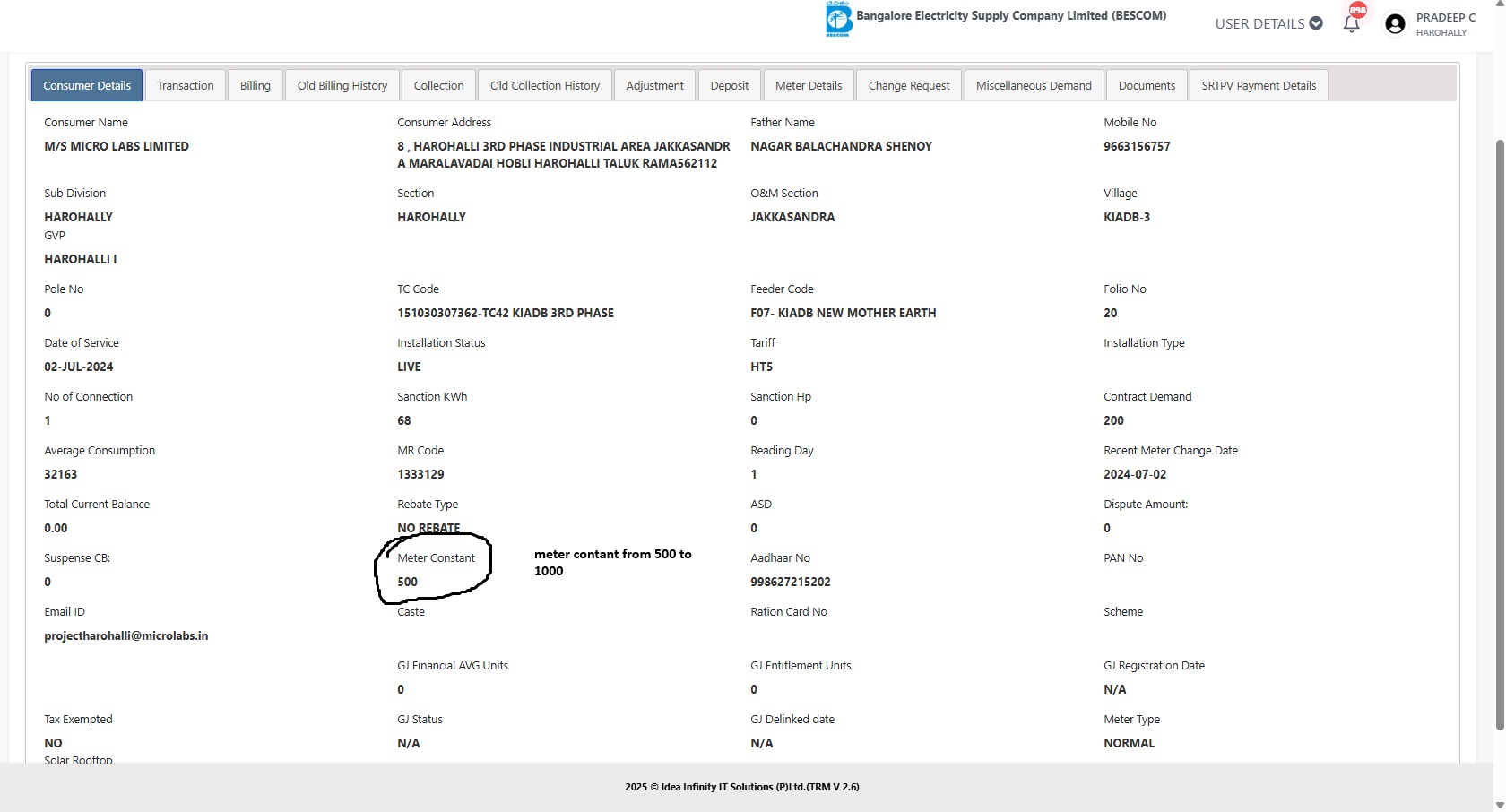
Task: Click the MR Code value 1333129
Action: [x=420, y=474]
